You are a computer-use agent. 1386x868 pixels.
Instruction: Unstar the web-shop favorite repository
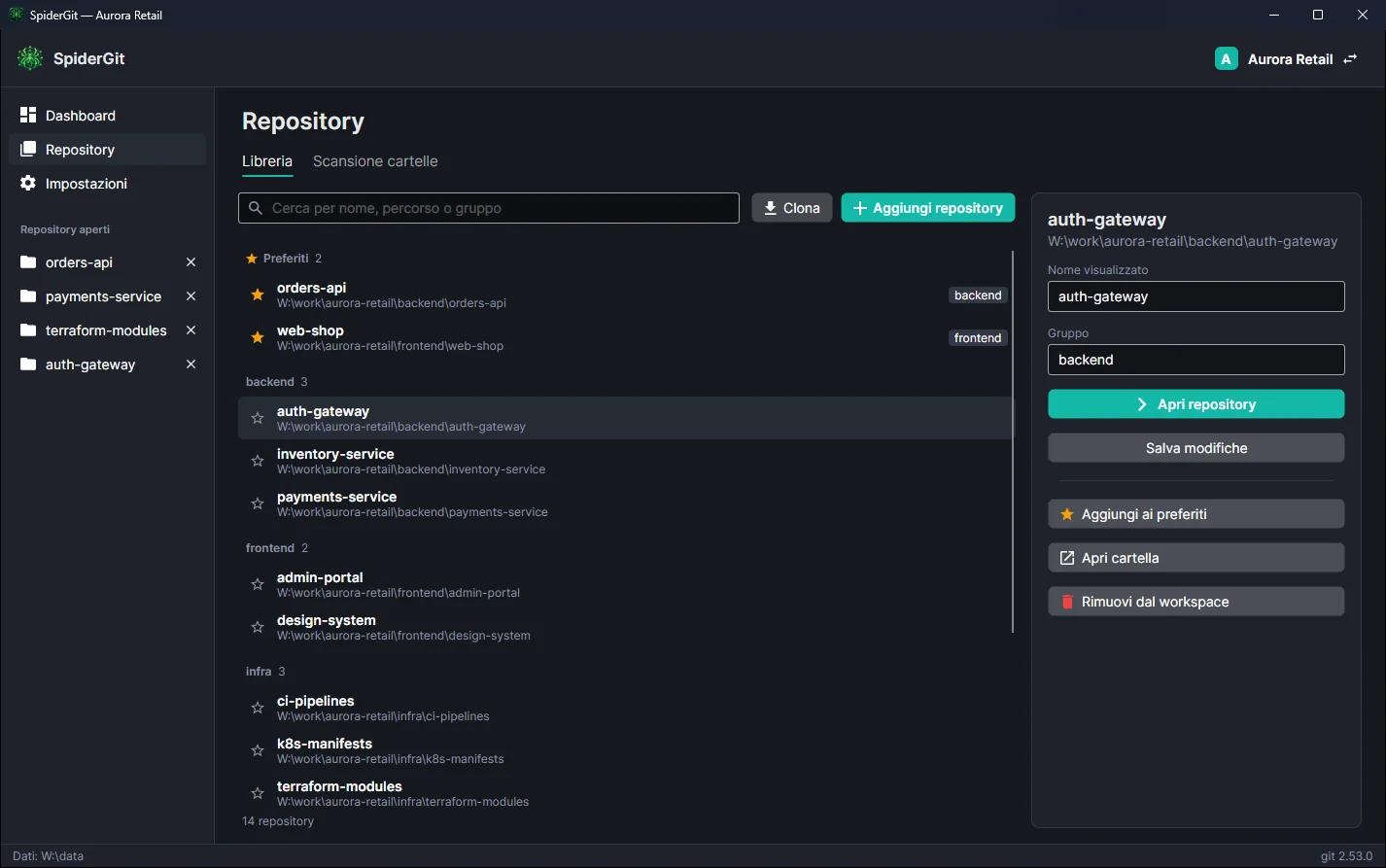258,337
